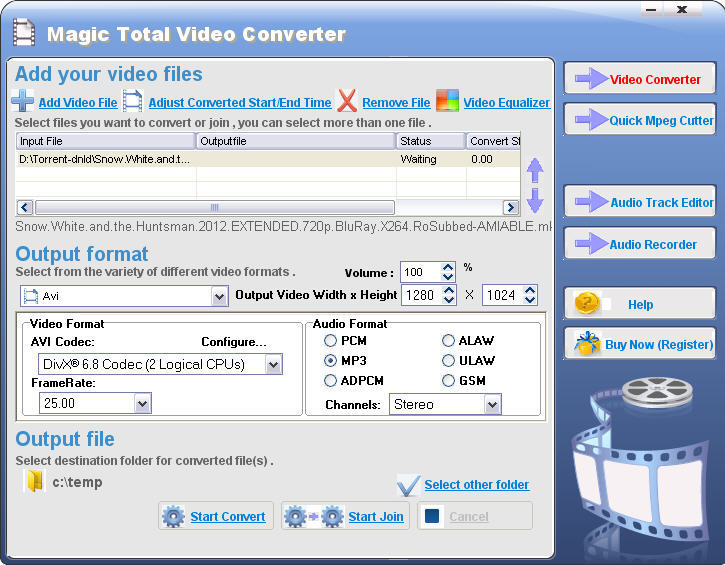Click the Add Video File link
The image size is (725, 565).
(78, 103)
